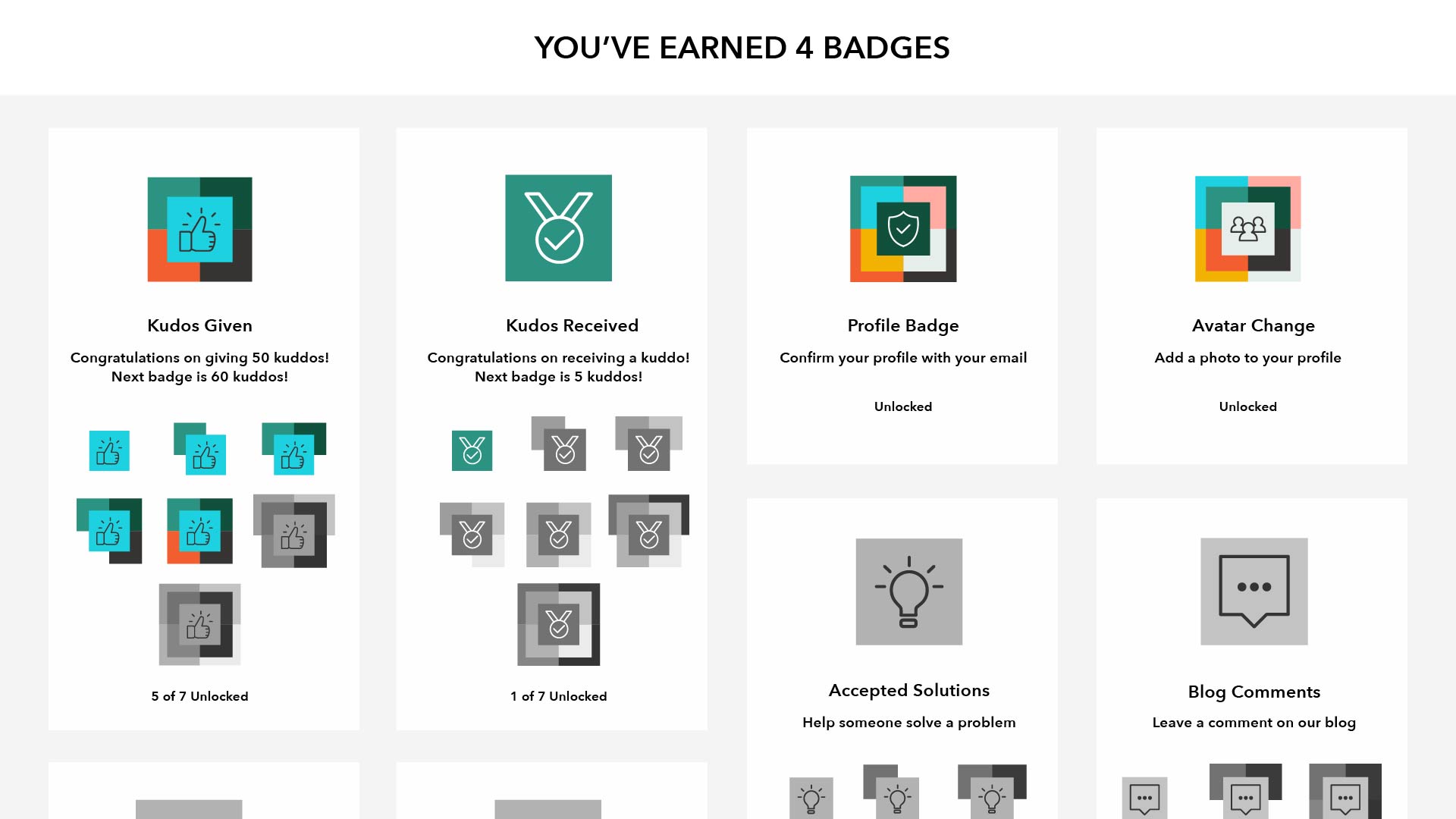Click the Accepted Solutions heading
The height and width of the screenshot is (819, 1456).
908,690
